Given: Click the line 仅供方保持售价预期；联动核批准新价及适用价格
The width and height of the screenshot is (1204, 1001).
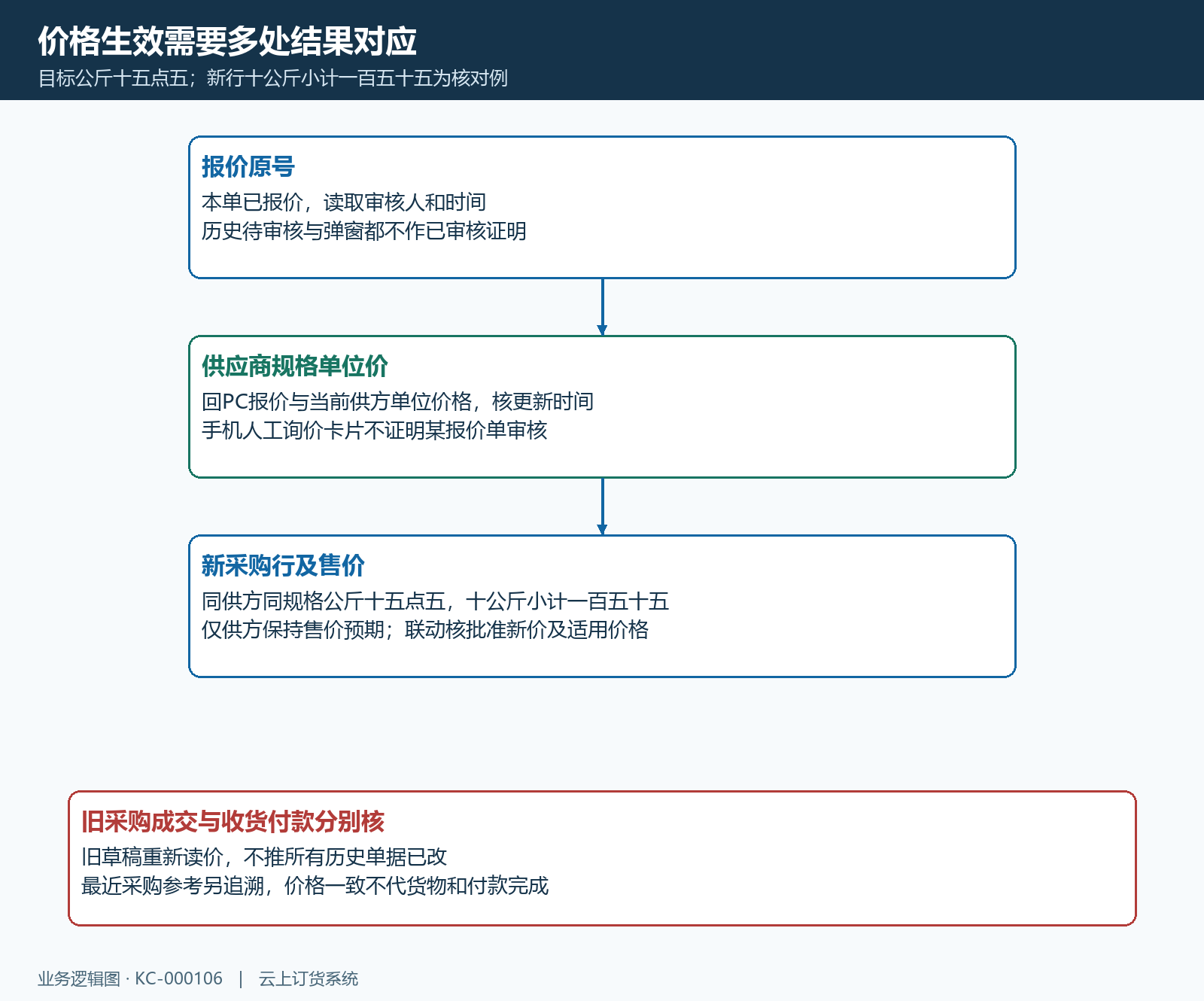Looking at the screenshot, I should click(425, 629).
